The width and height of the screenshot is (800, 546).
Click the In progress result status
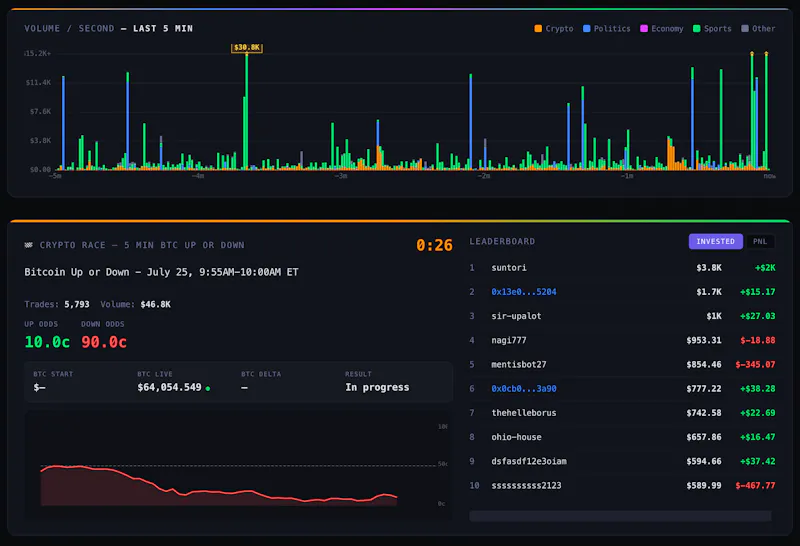click(x=377, y=388)
